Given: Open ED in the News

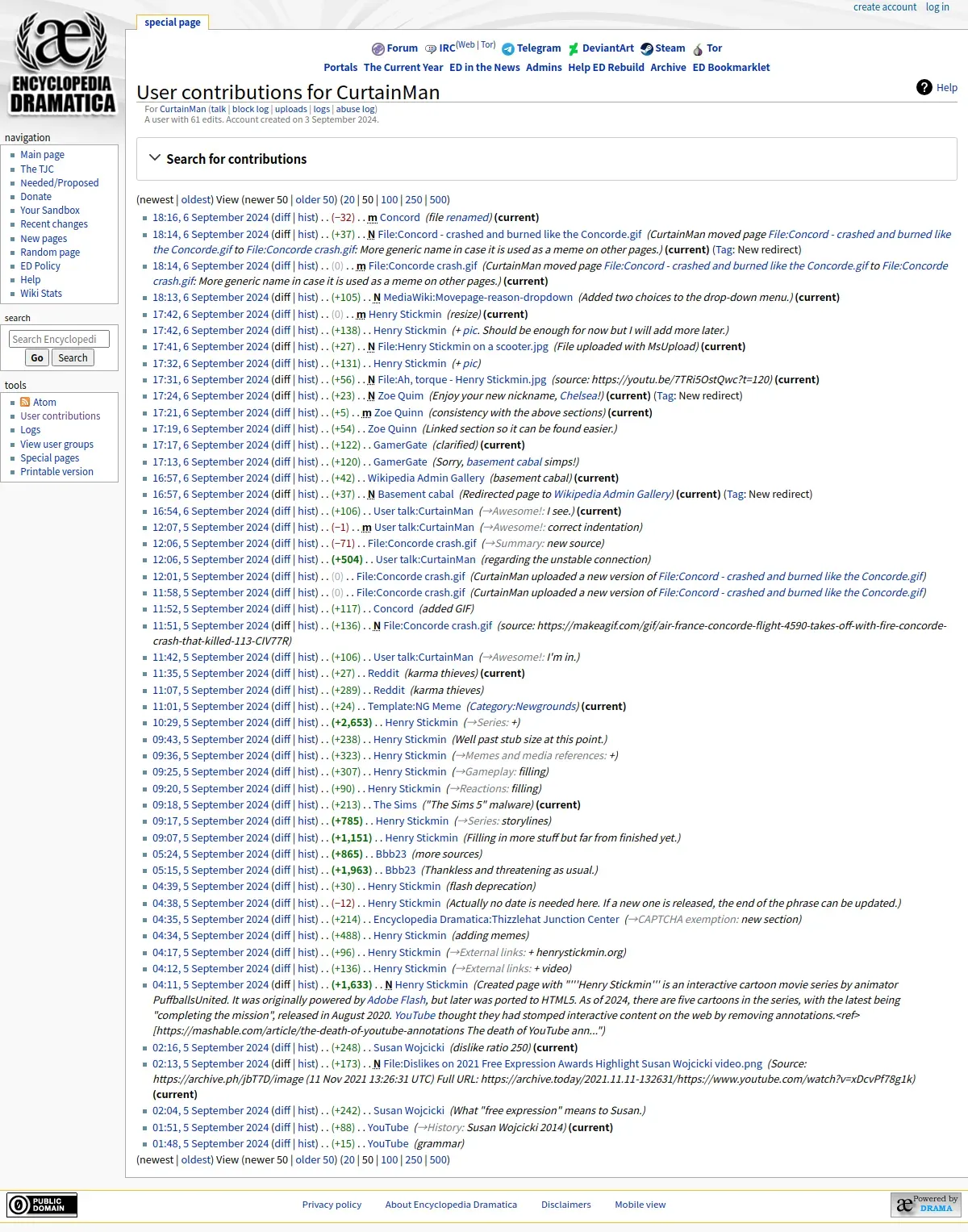Looking at the screenshot, I should click(x=485, y=68).
